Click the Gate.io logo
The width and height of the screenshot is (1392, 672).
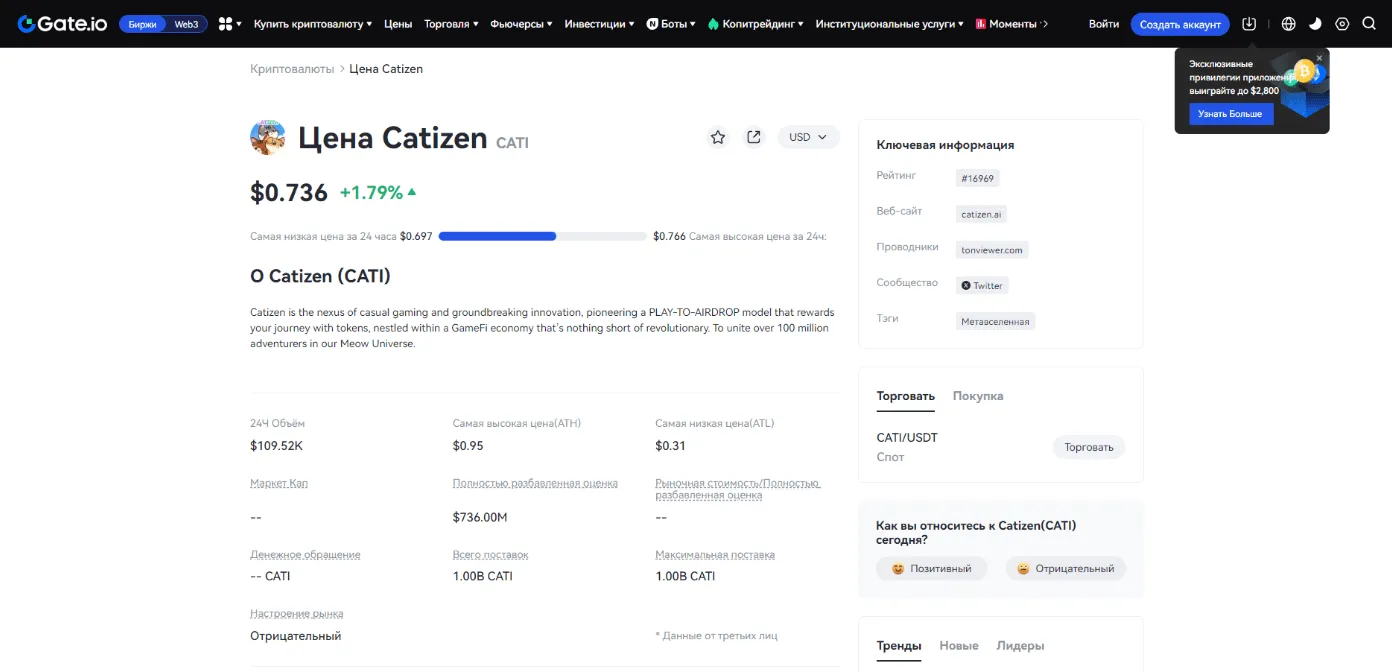tap(63, 24)
